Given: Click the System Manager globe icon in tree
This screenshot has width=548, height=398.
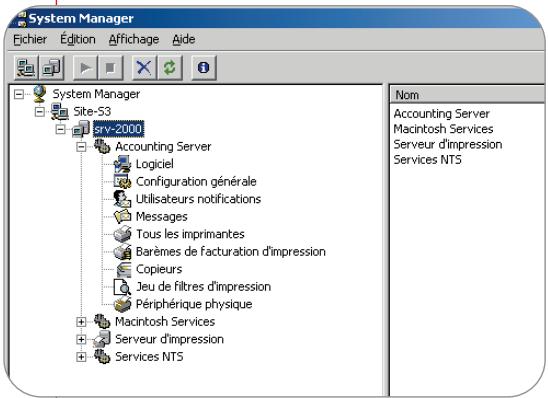Looking at the screenshot, I should (x=39, y=94).
